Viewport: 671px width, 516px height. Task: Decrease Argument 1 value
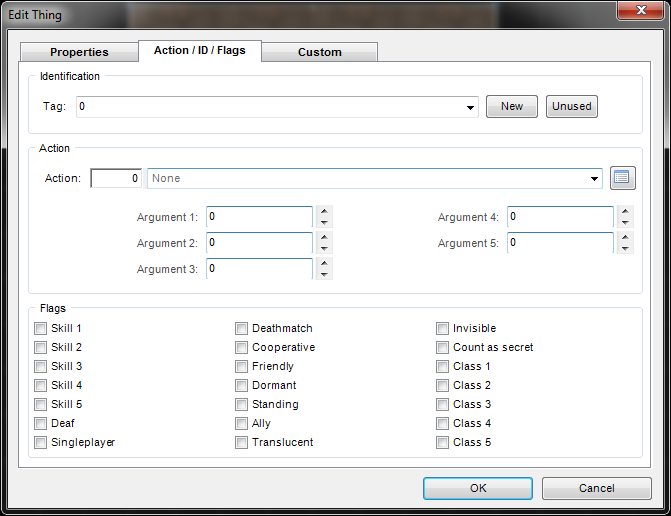[x=324, y=222]
